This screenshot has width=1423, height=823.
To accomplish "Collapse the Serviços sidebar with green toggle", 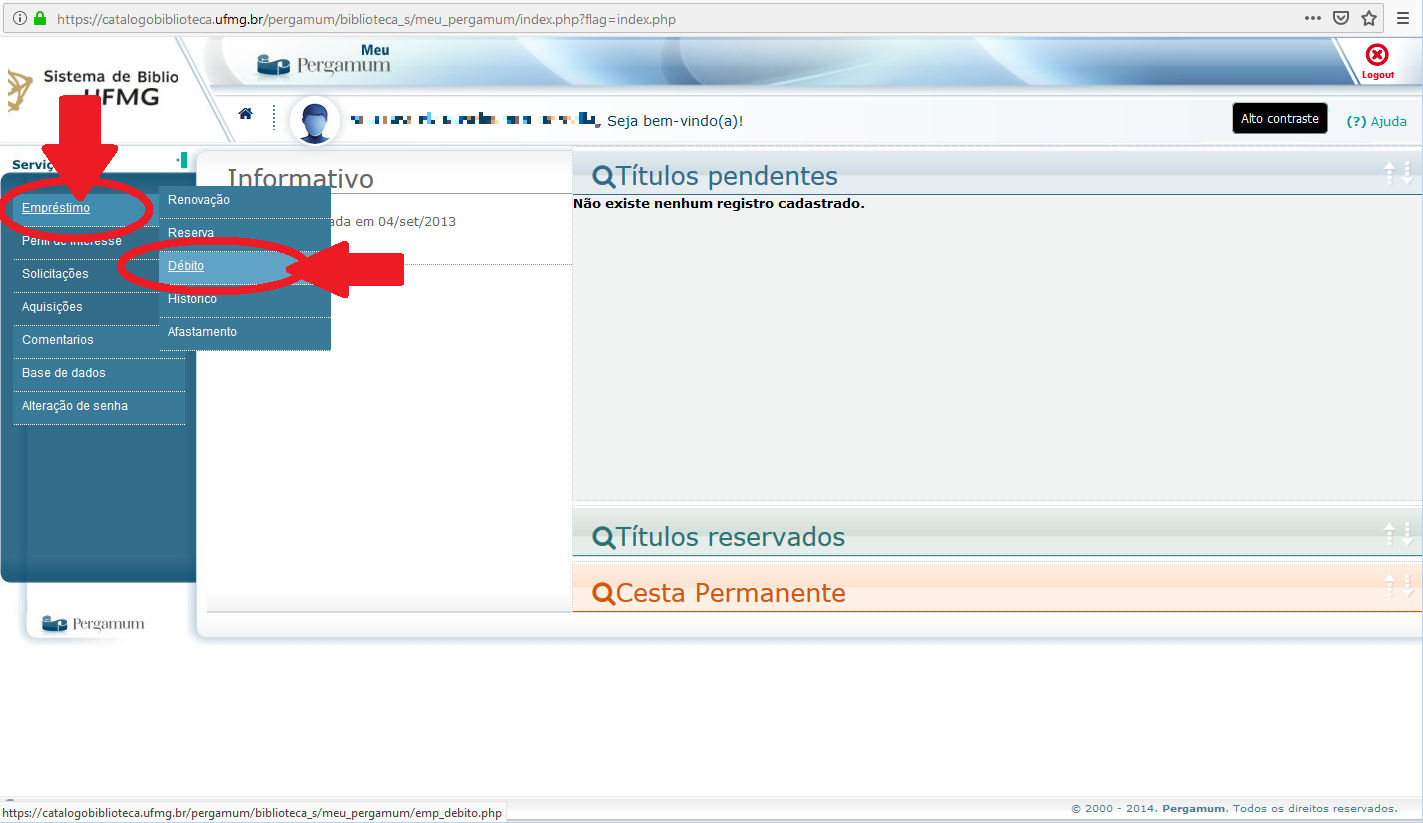I will 182,160.
